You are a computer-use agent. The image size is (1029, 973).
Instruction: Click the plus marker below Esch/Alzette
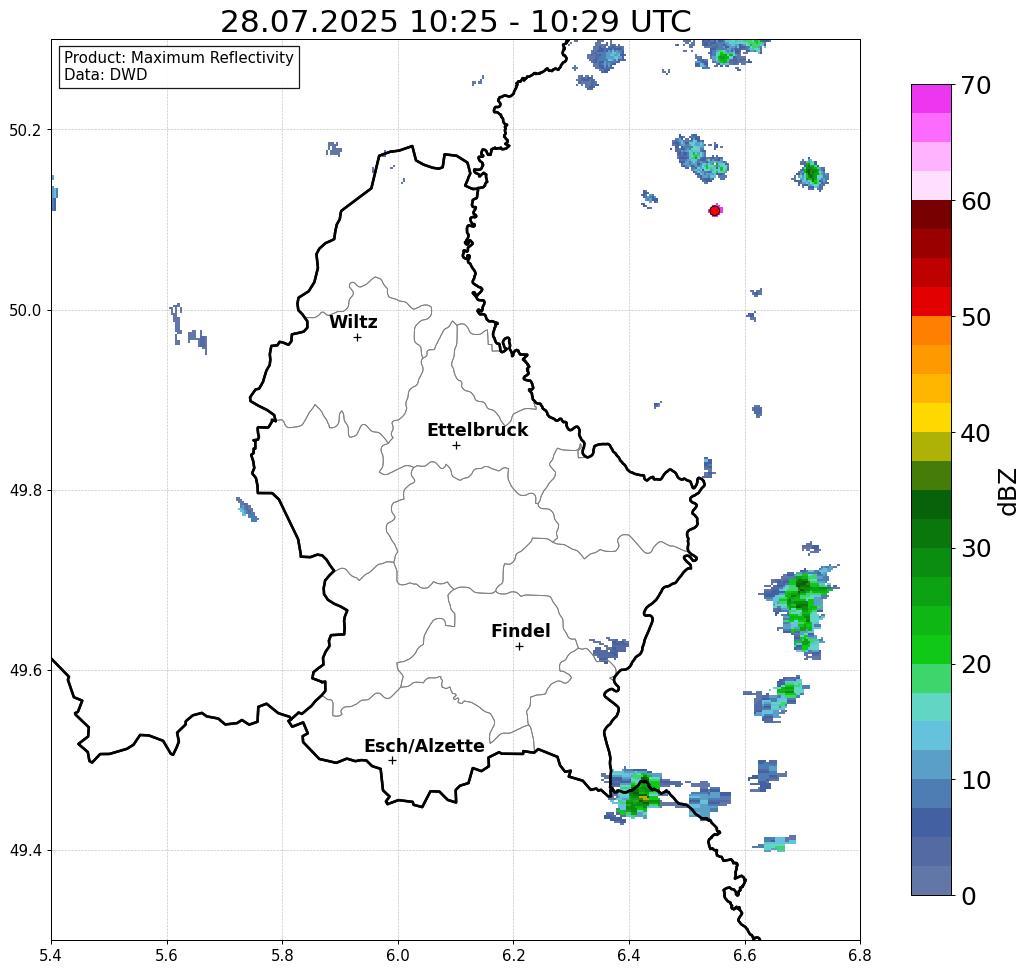392,760
